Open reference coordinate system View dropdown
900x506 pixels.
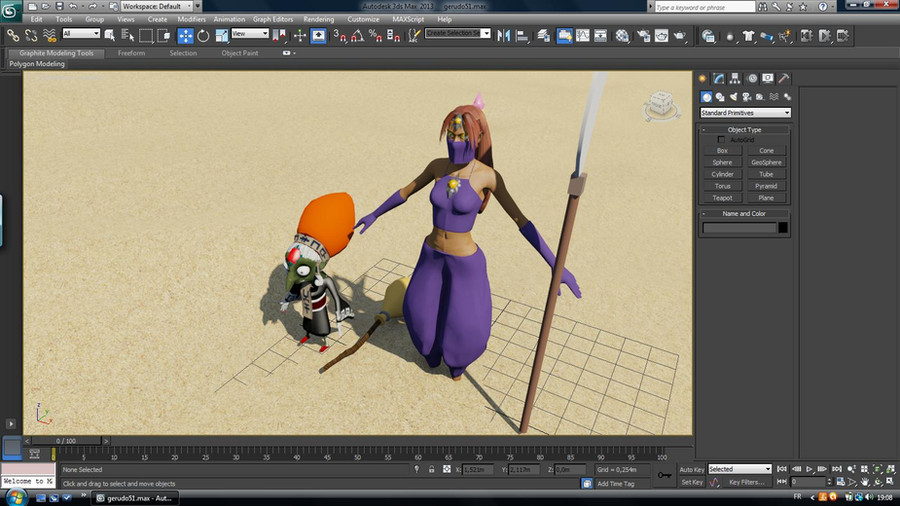[250, 34]
